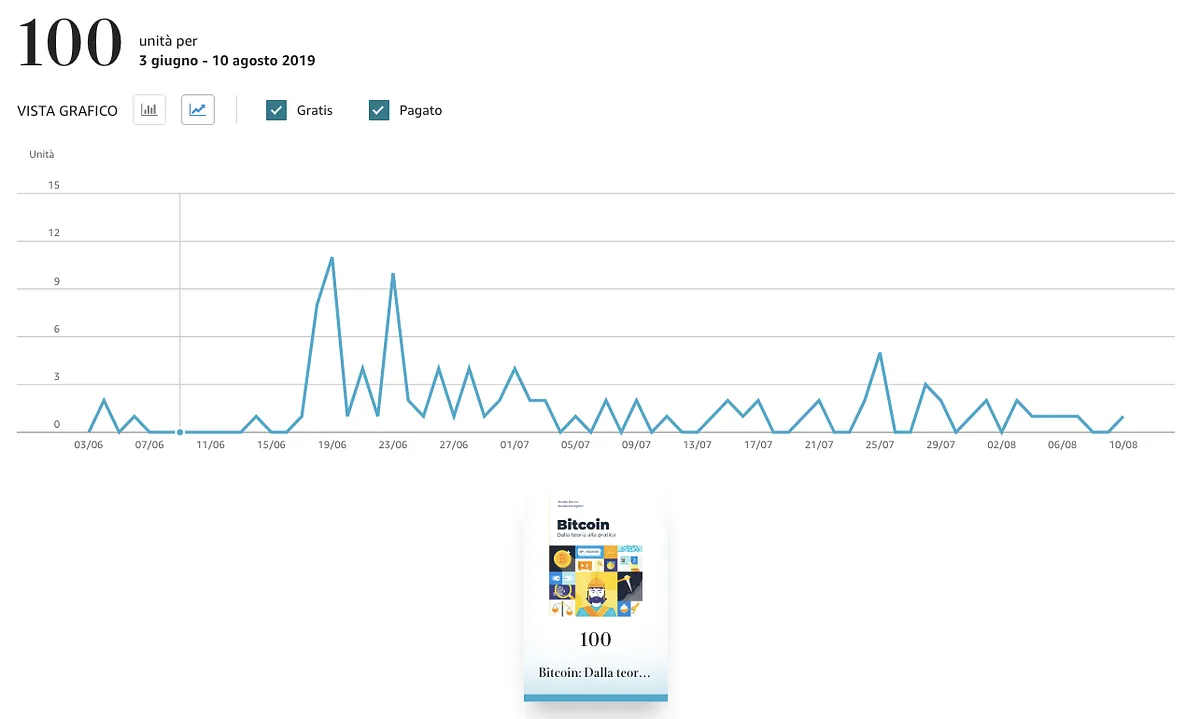Select the tall peak on 19/06

[331, 259]
